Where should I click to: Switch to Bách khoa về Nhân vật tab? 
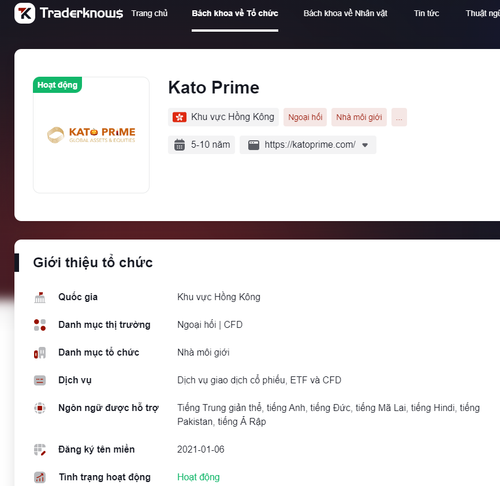pyautogui.click(x=345, y=13)
